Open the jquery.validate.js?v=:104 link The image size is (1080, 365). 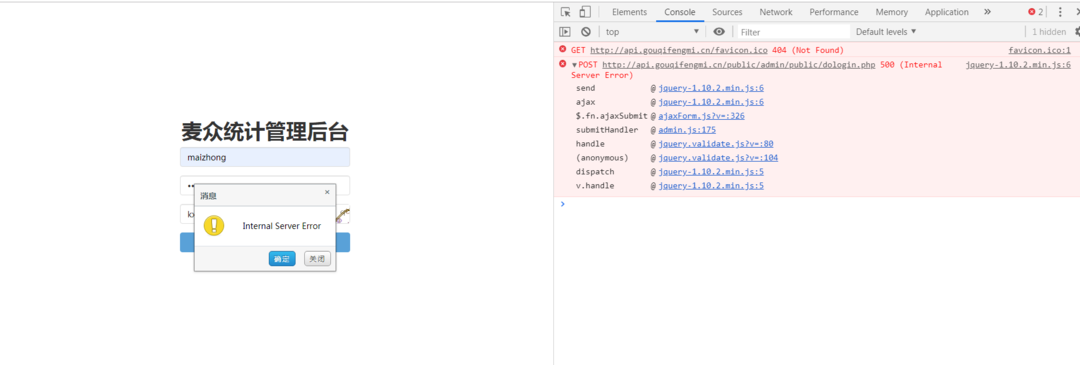pos(718,158)
